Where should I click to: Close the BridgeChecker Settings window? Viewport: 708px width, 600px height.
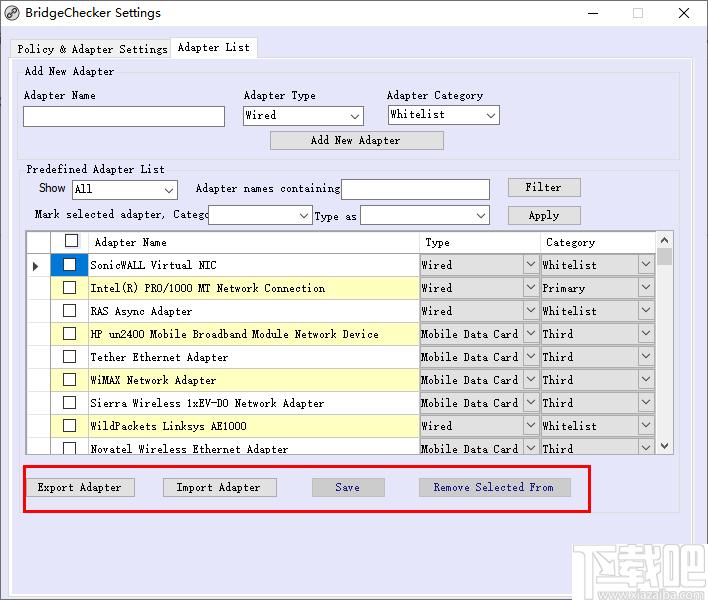684,13
